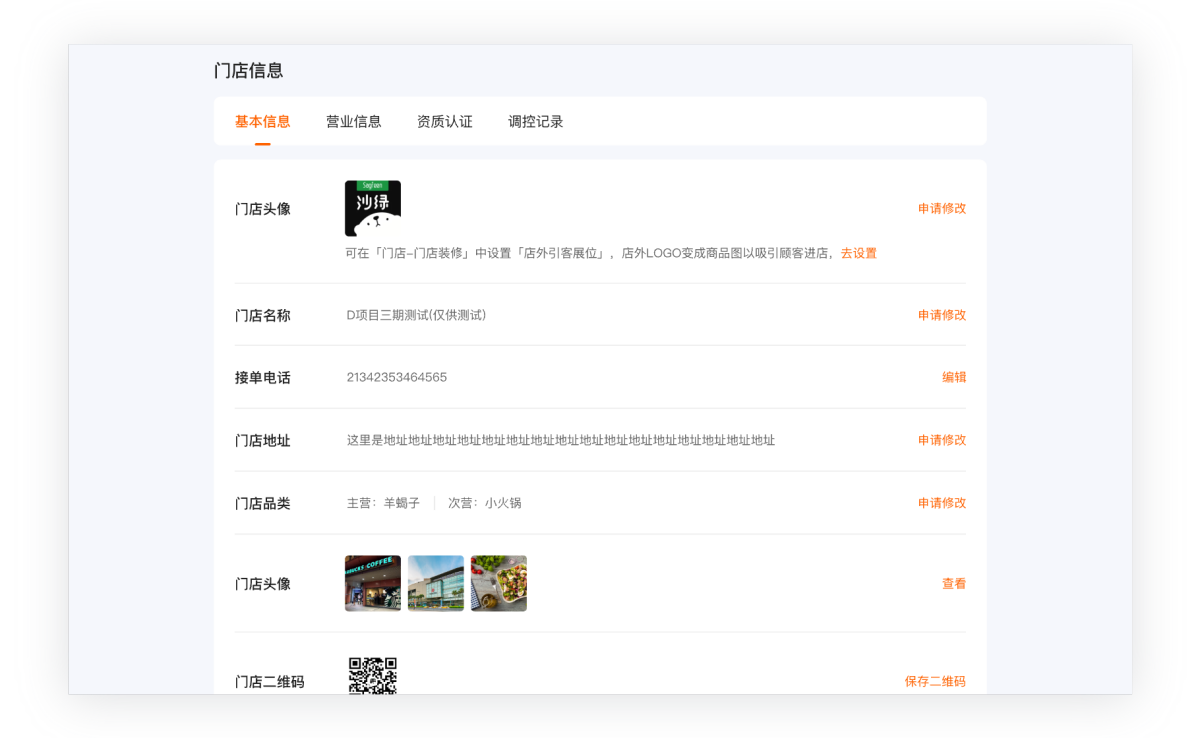Switch to the 基本信息 tab
This screenshot has height=738, width=1200.
(x=262, y=122)
